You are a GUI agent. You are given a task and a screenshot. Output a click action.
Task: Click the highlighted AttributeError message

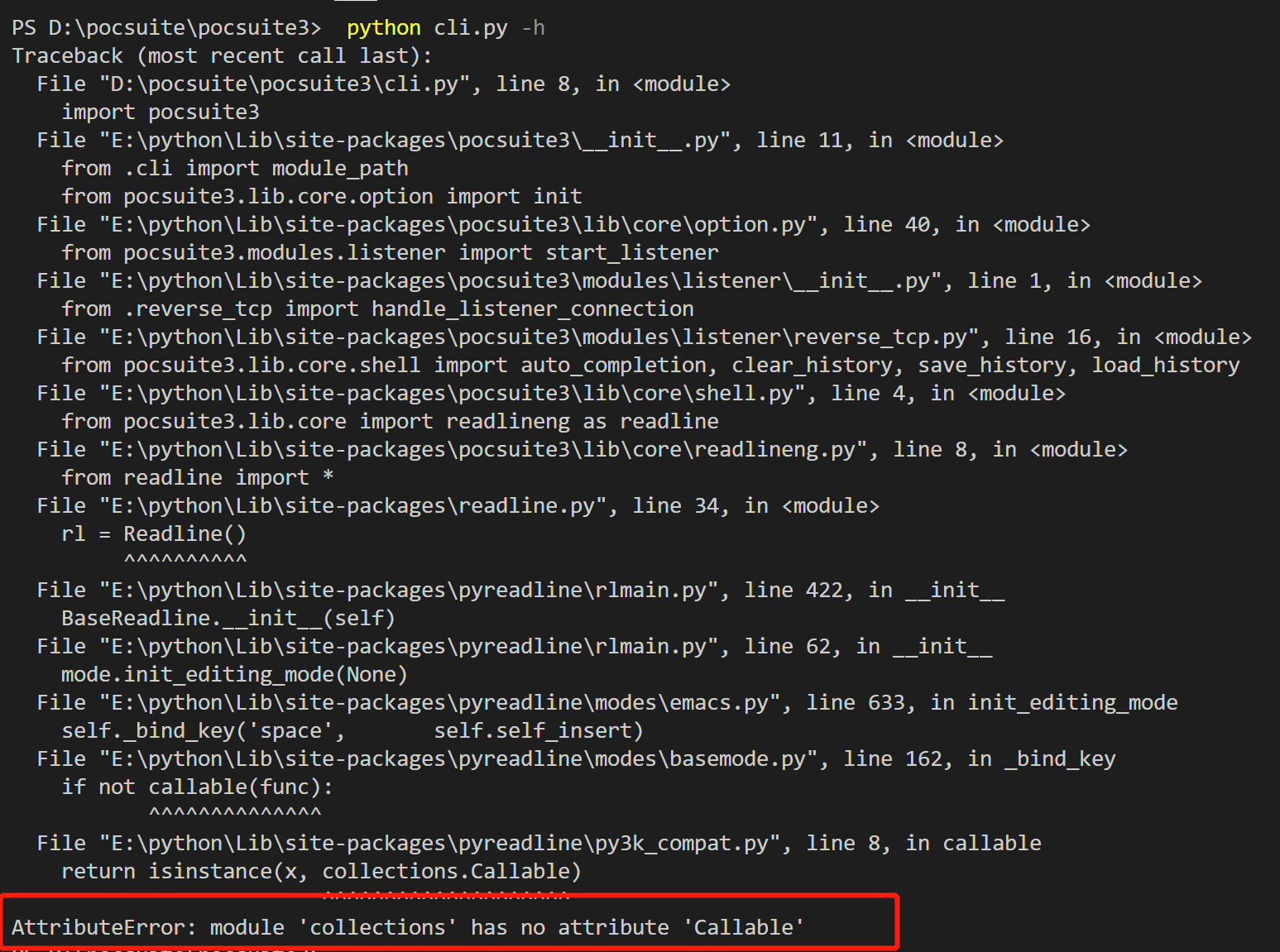tap(409, 926)
